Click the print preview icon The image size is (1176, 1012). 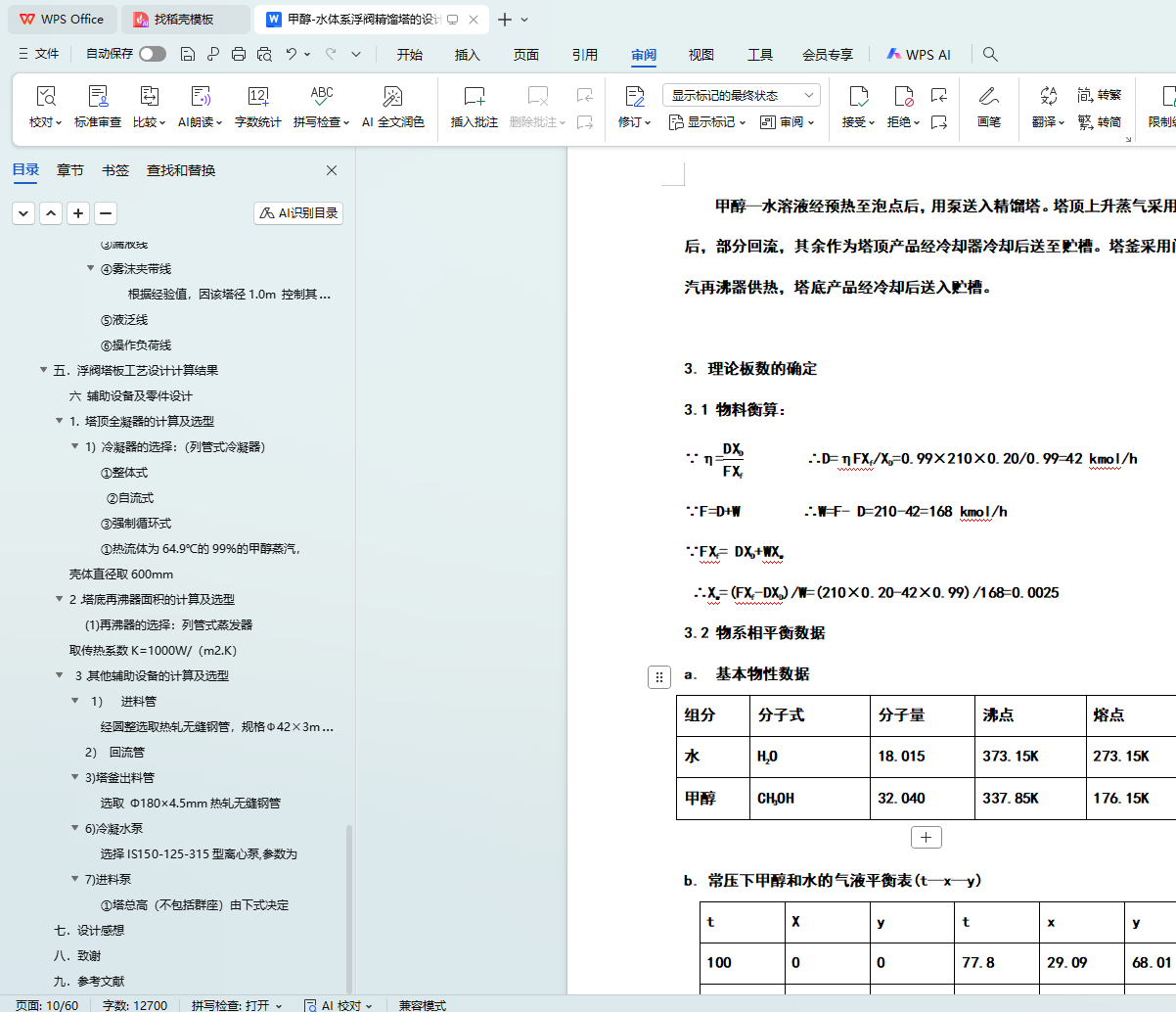pyautogui.click(x=264, y=54)
